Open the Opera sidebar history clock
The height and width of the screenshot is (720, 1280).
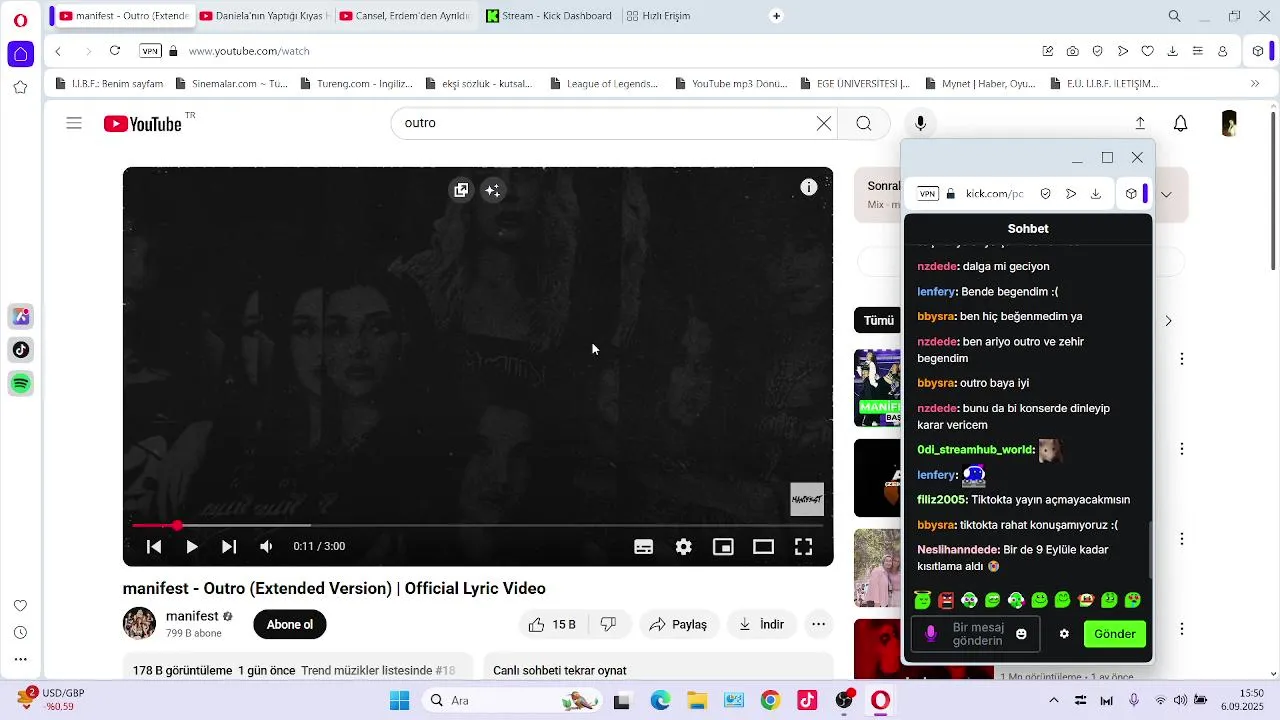click(20, 633)
